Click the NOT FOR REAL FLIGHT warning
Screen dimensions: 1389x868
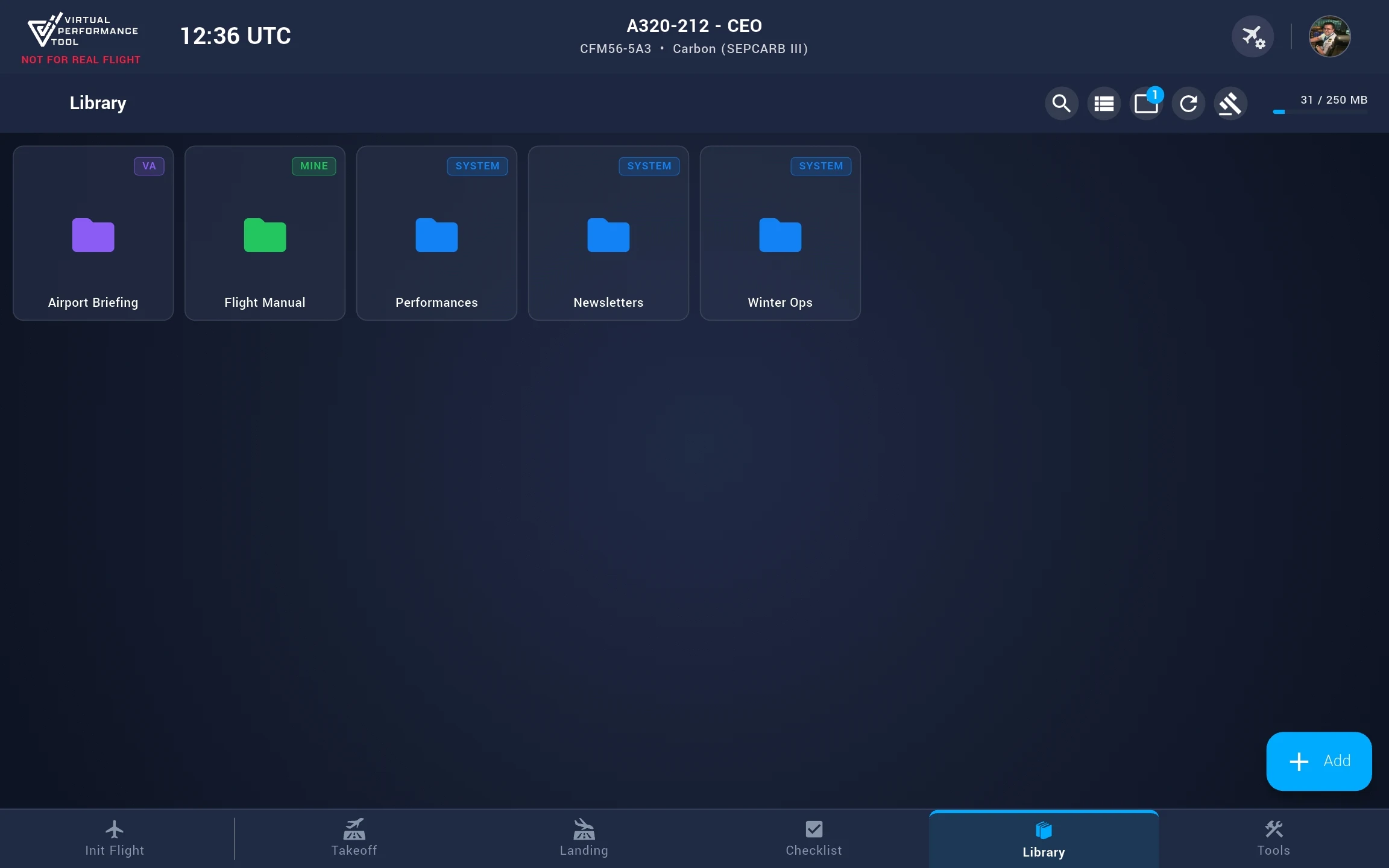[x=81, y=60]
